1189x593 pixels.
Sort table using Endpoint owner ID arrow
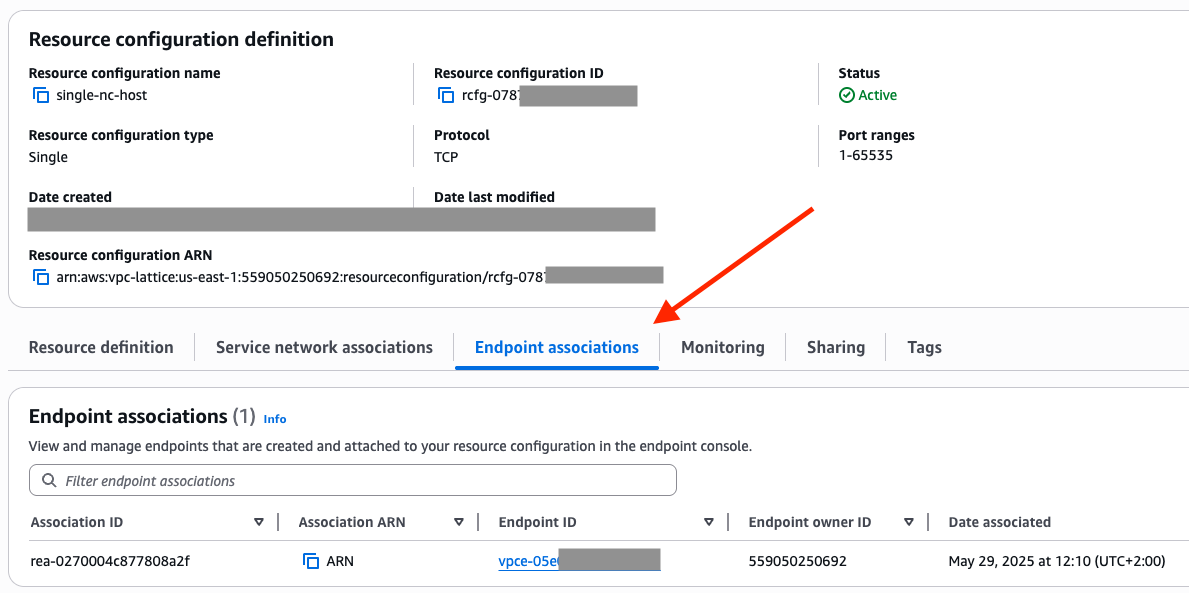(x=909, y=522)
